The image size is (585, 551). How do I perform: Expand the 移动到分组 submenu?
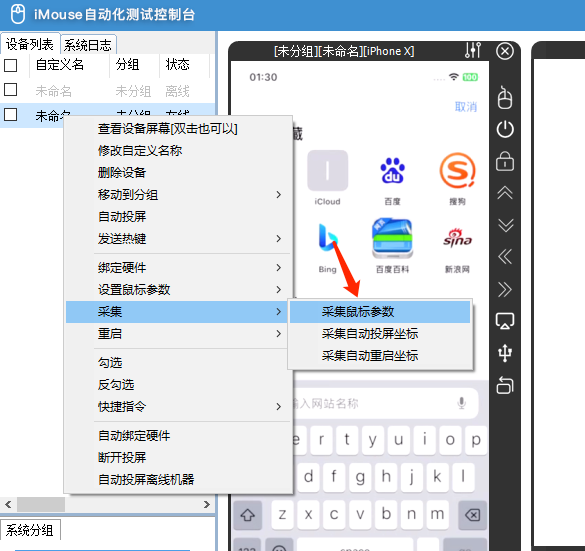coord(178,195)
